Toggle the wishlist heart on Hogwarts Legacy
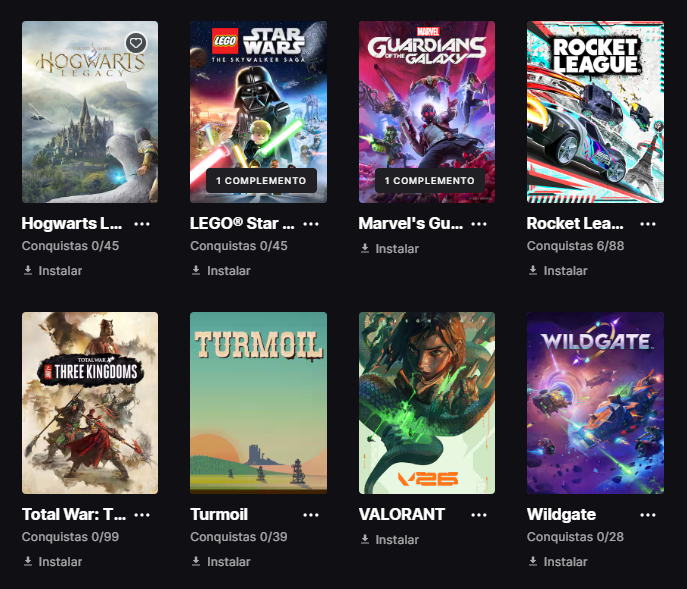This screenshot has width=687, height=589. pyautogui.click(x=137, y=43)
